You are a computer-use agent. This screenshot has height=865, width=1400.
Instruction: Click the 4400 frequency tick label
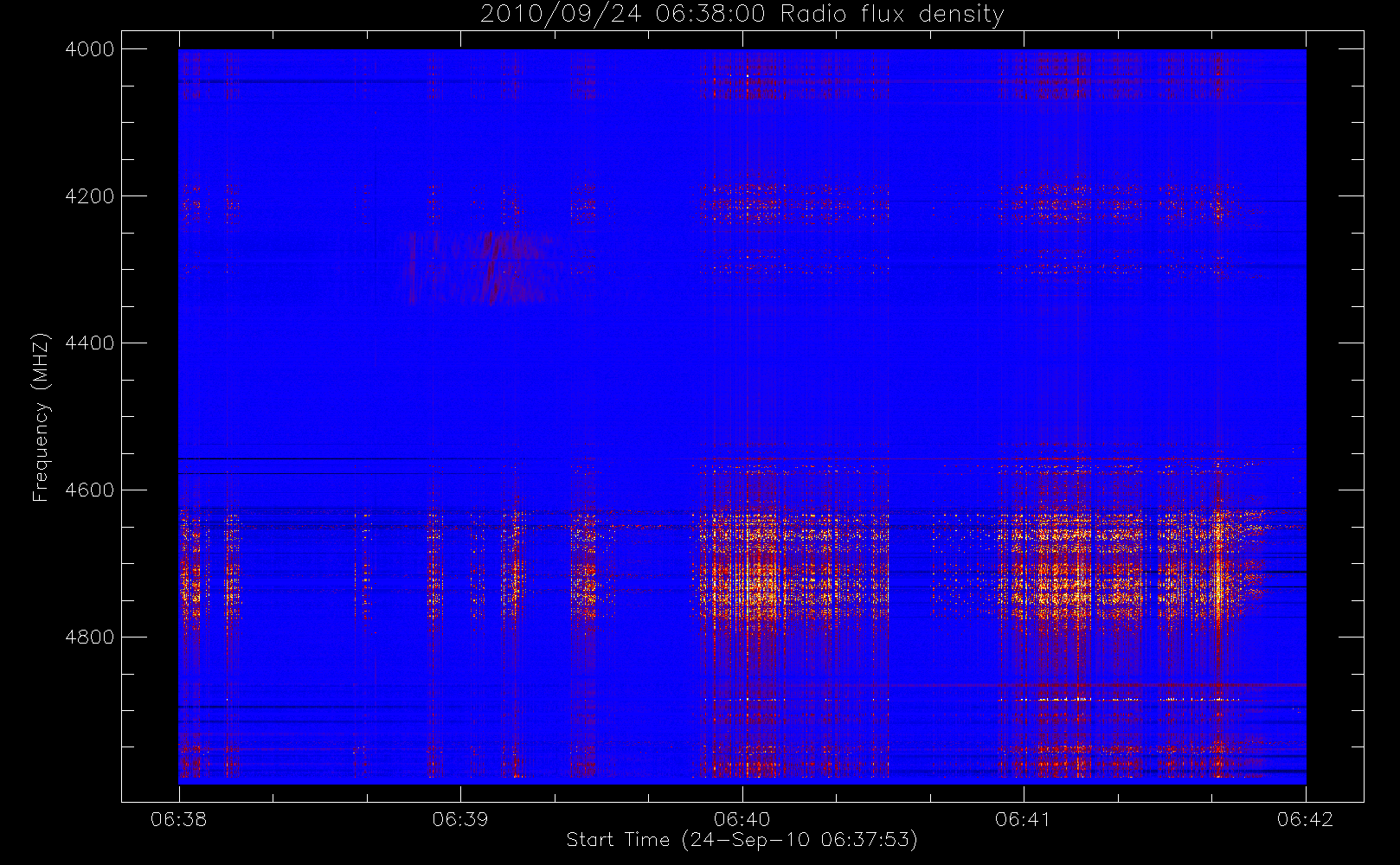point(90,343)
